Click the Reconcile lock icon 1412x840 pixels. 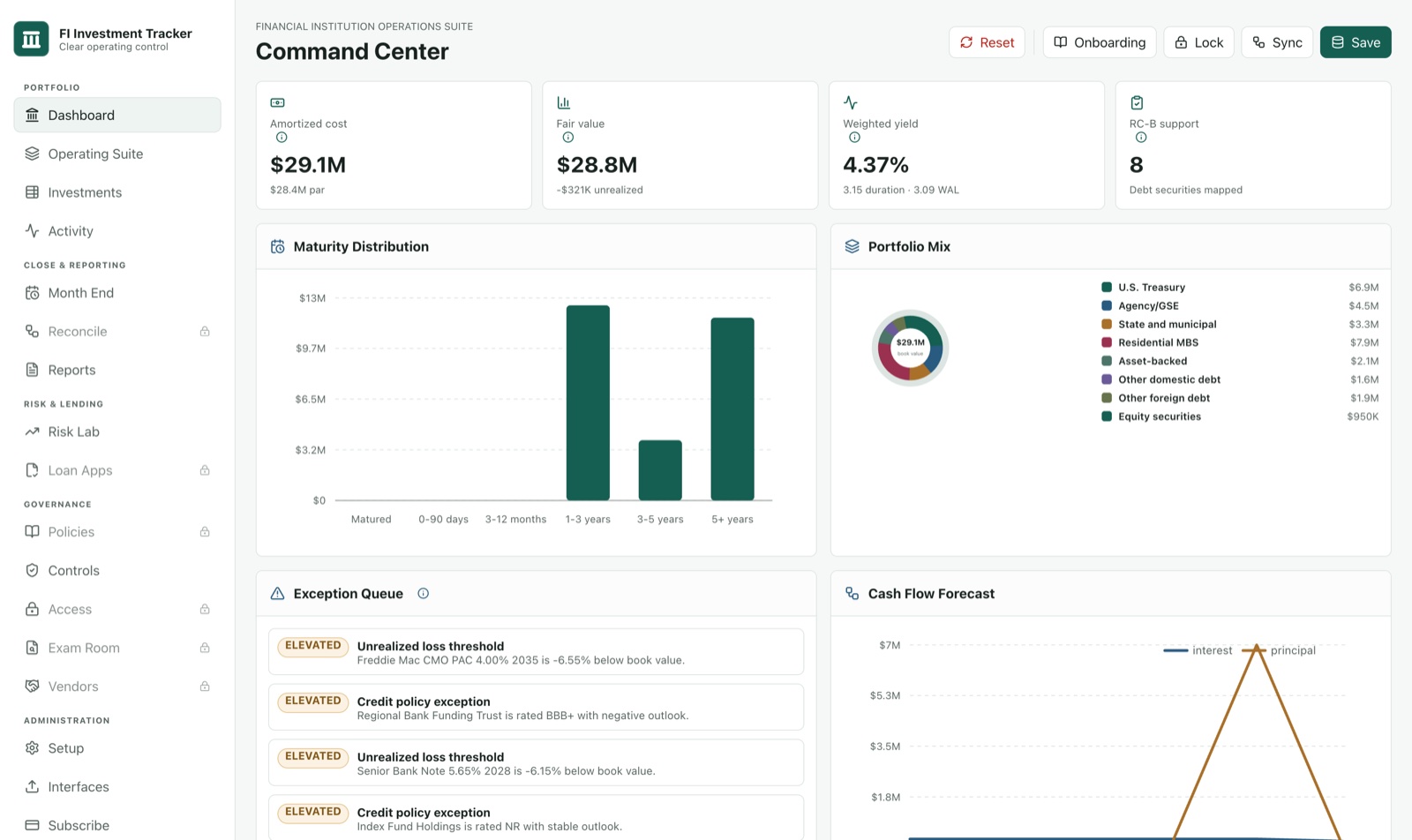point(205,332)
